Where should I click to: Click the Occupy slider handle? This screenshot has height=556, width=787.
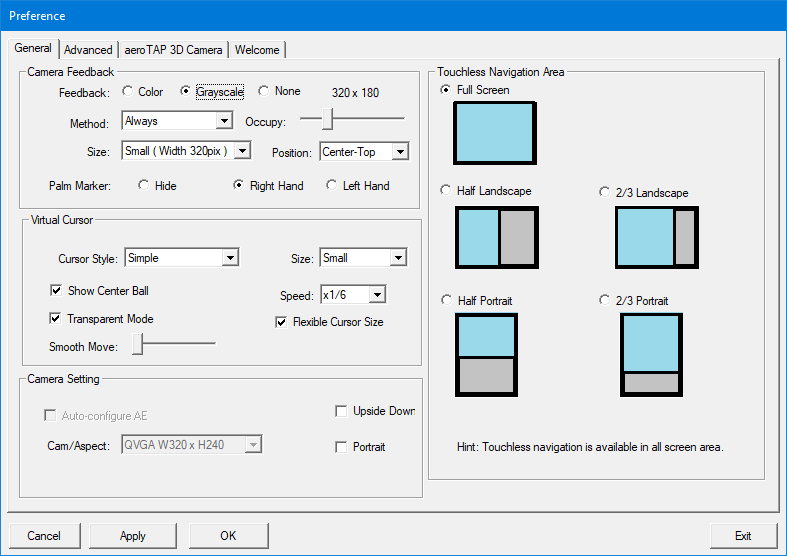(x=327, y=120)
